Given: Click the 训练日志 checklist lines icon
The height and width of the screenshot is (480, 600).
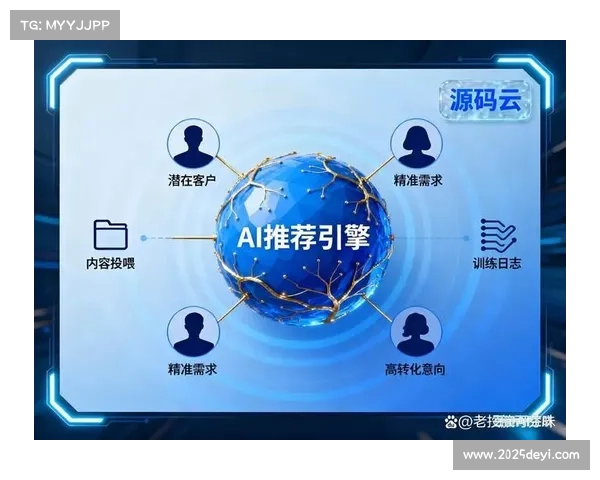Looking at the screenshot, I should (497, 235).
